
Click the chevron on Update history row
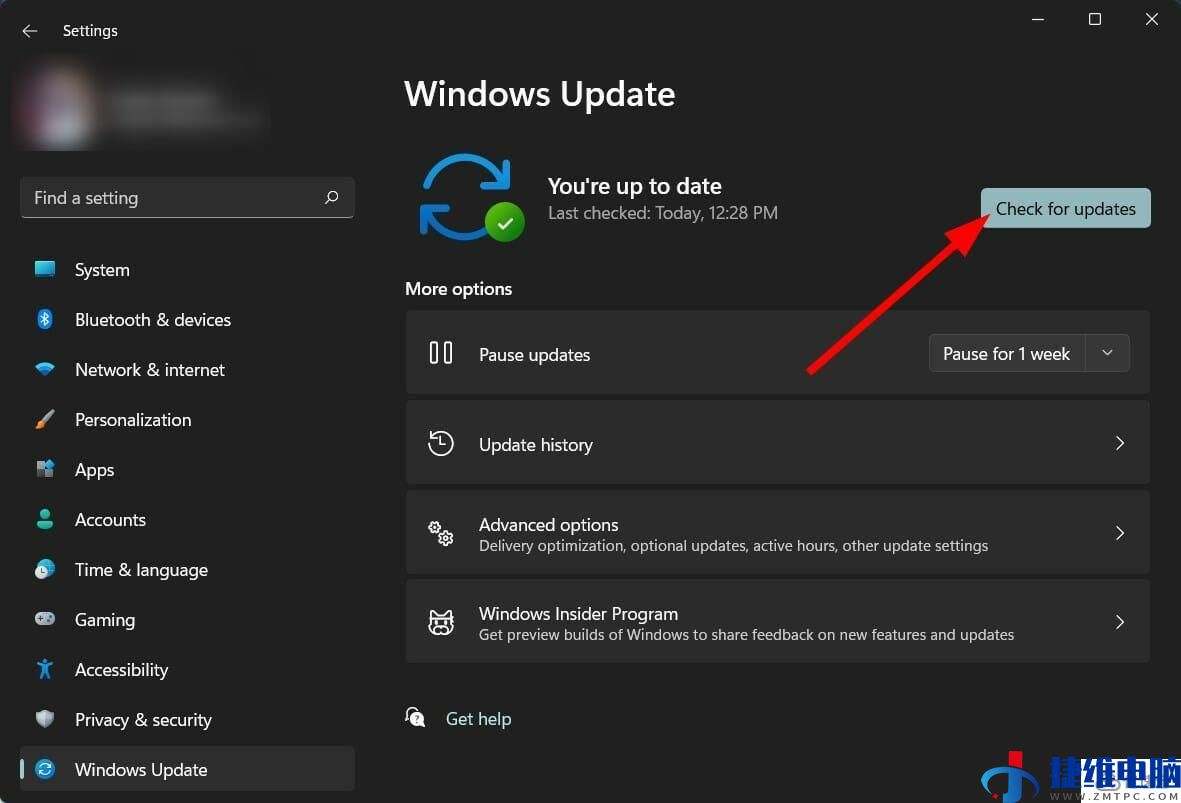pyautogui.click(x=1119, y=443)
